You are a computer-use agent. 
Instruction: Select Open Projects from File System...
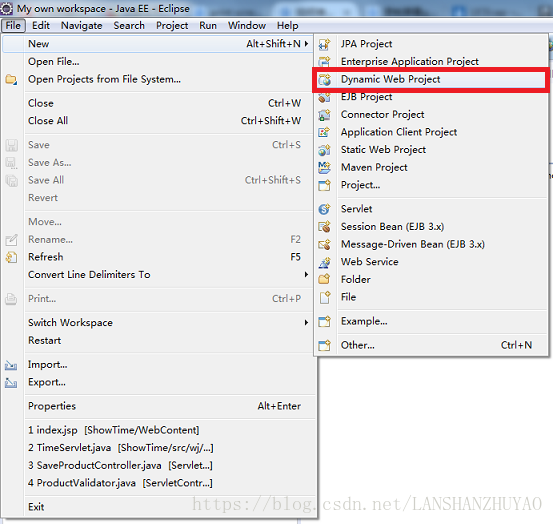click(x=158, y=79)
